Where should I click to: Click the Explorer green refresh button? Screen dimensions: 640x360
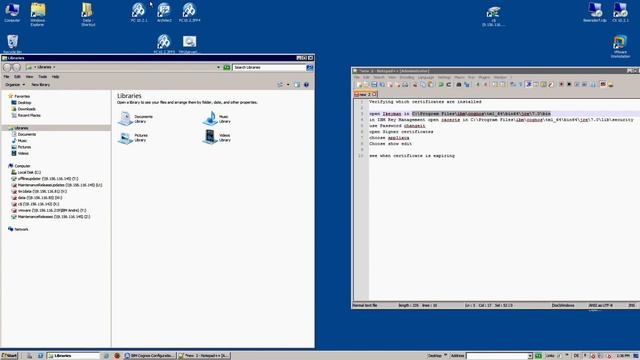pos(227,67)
